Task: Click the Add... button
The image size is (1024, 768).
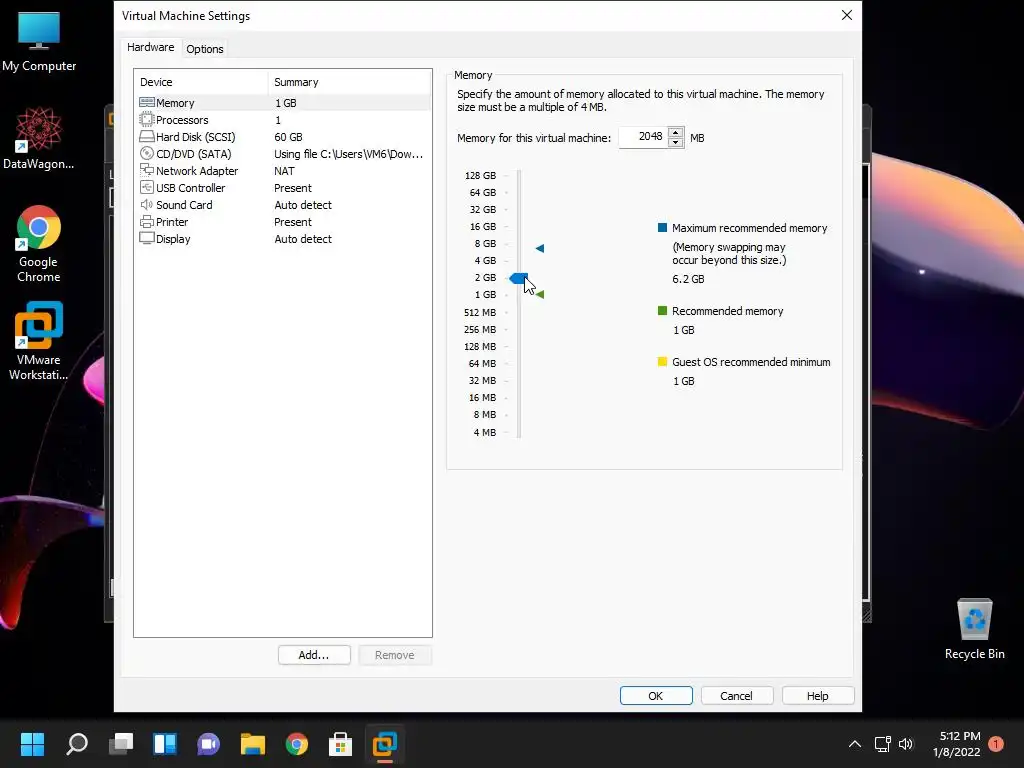Action: pos(314,655)
